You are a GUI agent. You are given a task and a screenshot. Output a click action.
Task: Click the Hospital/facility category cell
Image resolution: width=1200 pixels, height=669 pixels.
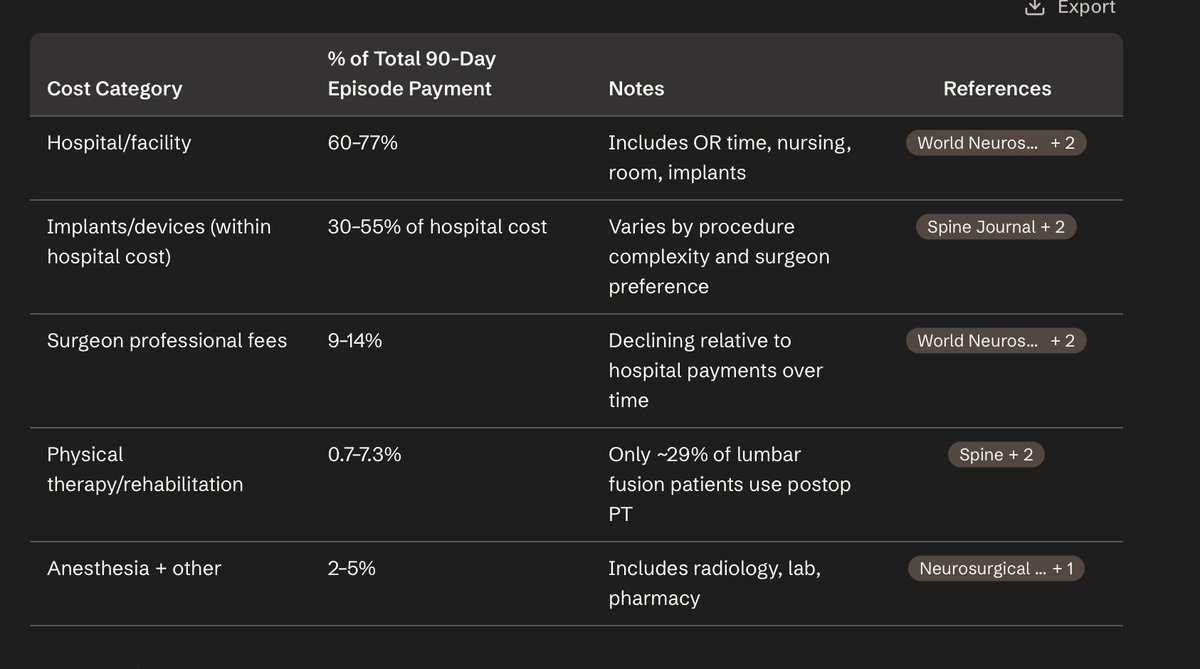tap(119, 143)
